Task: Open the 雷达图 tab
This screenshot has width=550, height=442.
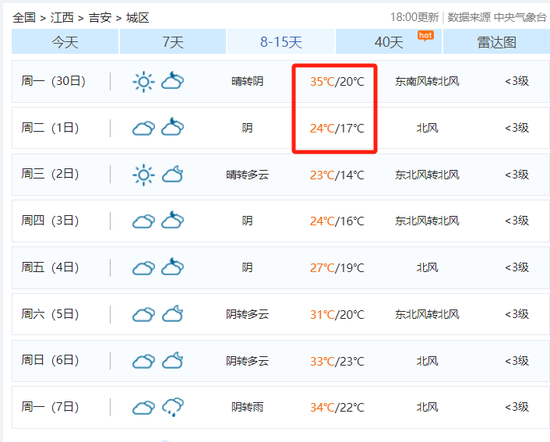Action: (x=496, y=42)
